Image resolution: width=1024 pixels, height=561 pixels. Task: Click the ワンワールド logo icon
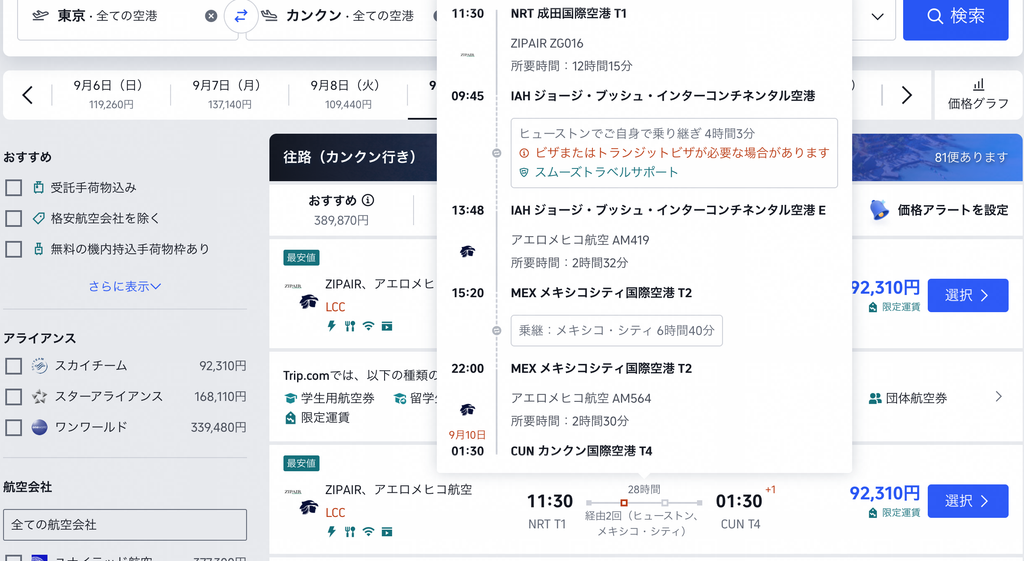[x=40, y=428]
